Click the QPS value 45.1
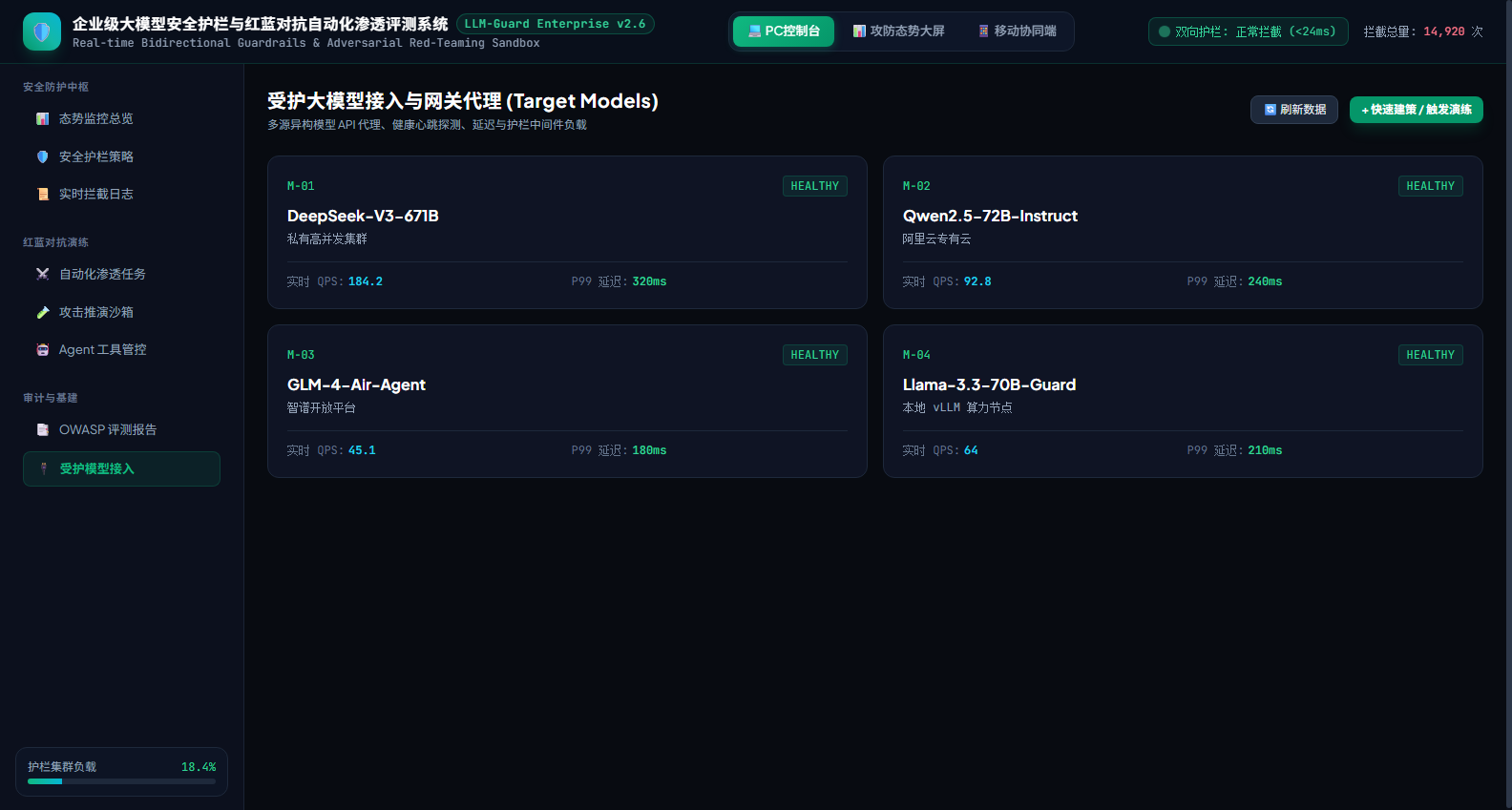1512x810 pixels. (362, 450)
